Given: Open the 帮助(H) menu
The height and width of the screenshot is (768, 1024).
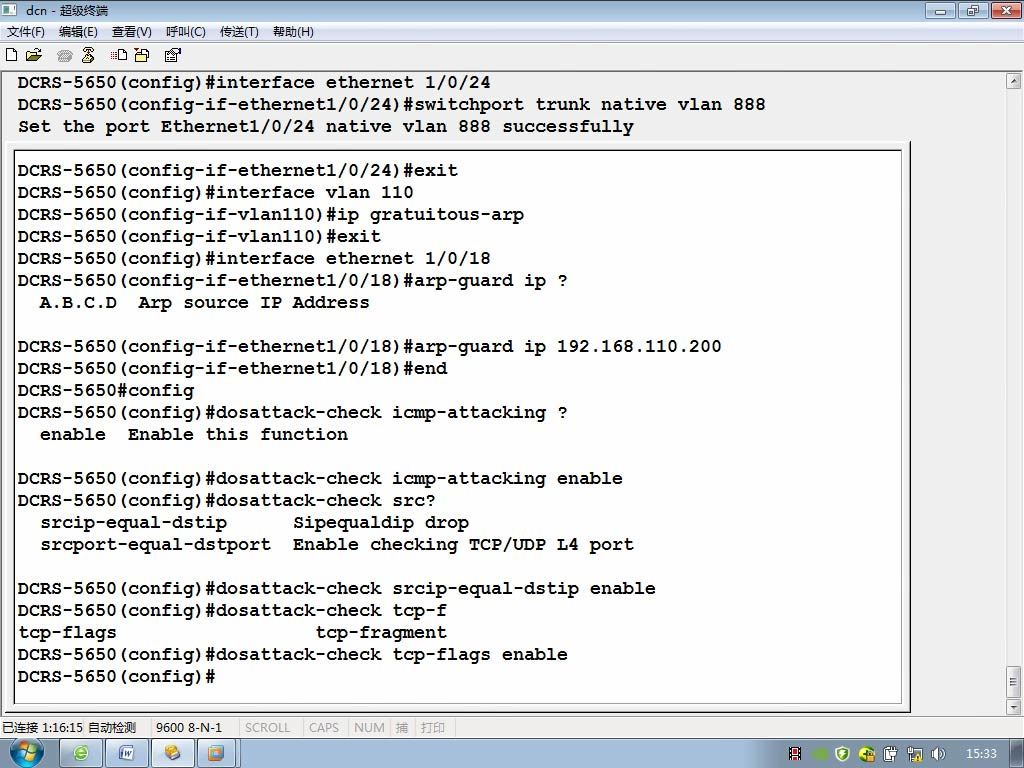Looking at the screenshot, I should 293,31.
